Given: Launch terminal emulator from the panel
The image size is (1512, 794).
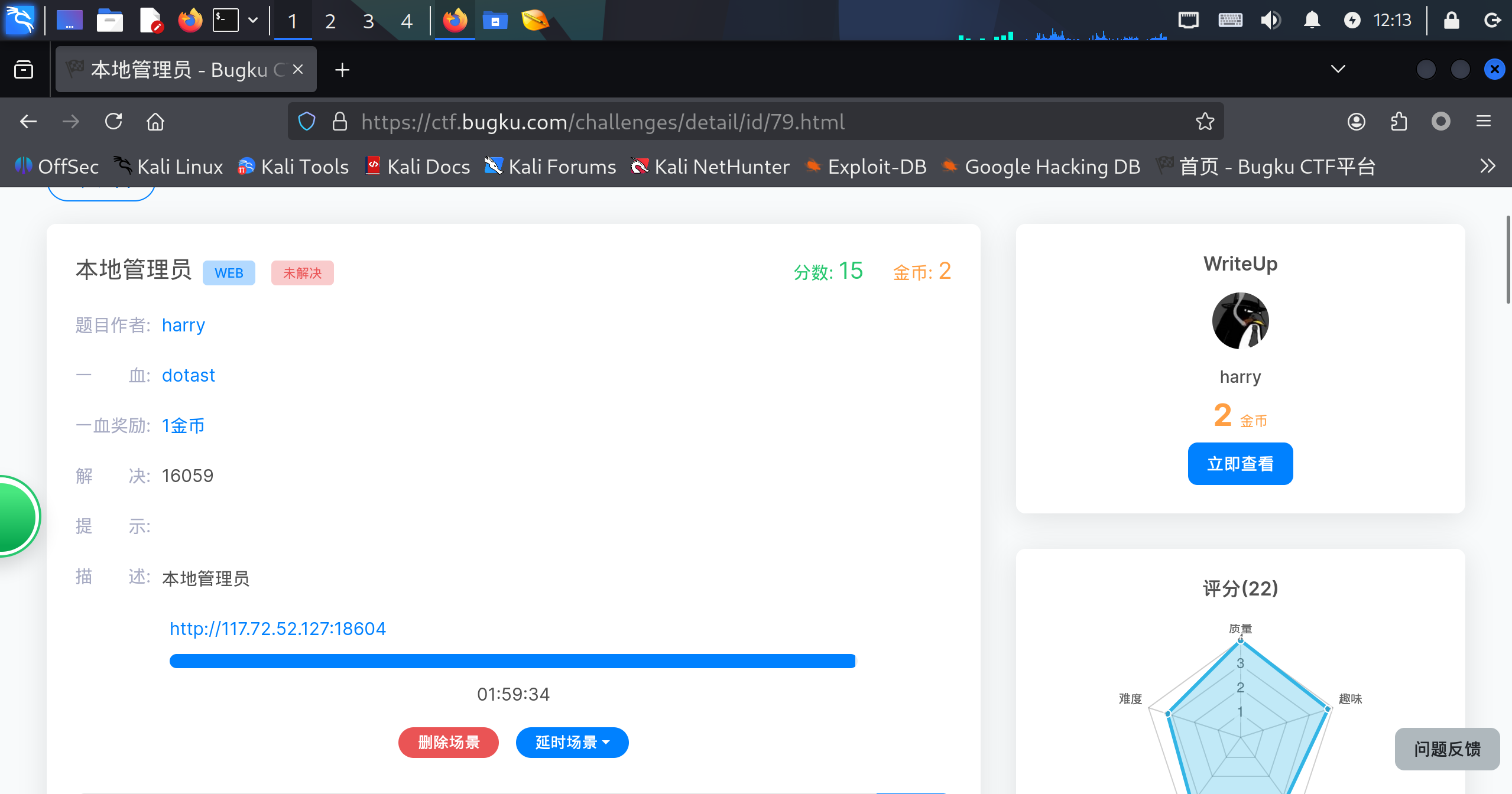Looking at the screenshot, I should tap(226, 21).
